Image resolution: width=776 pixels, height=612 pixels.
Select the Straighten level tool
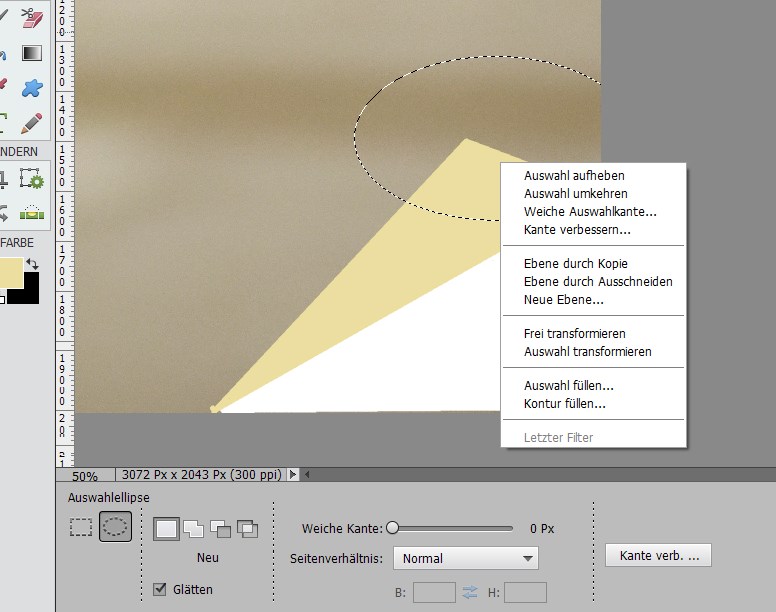pos(32,213)
